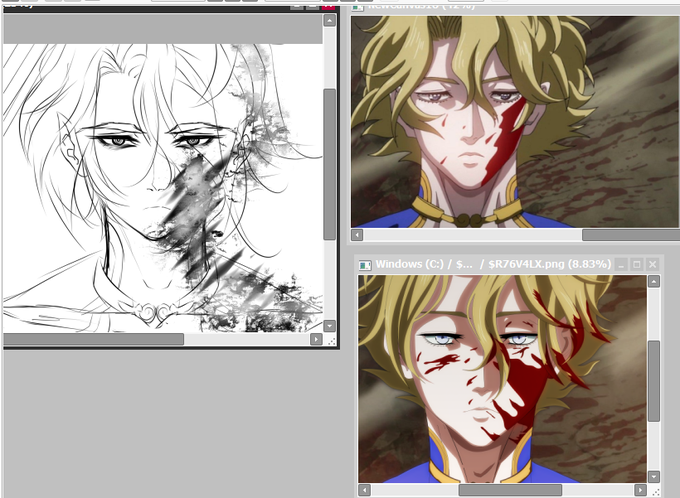
Task: Maximize the $R76V4LX.png window
Action: pyautogui.click(x=637, y=264)
